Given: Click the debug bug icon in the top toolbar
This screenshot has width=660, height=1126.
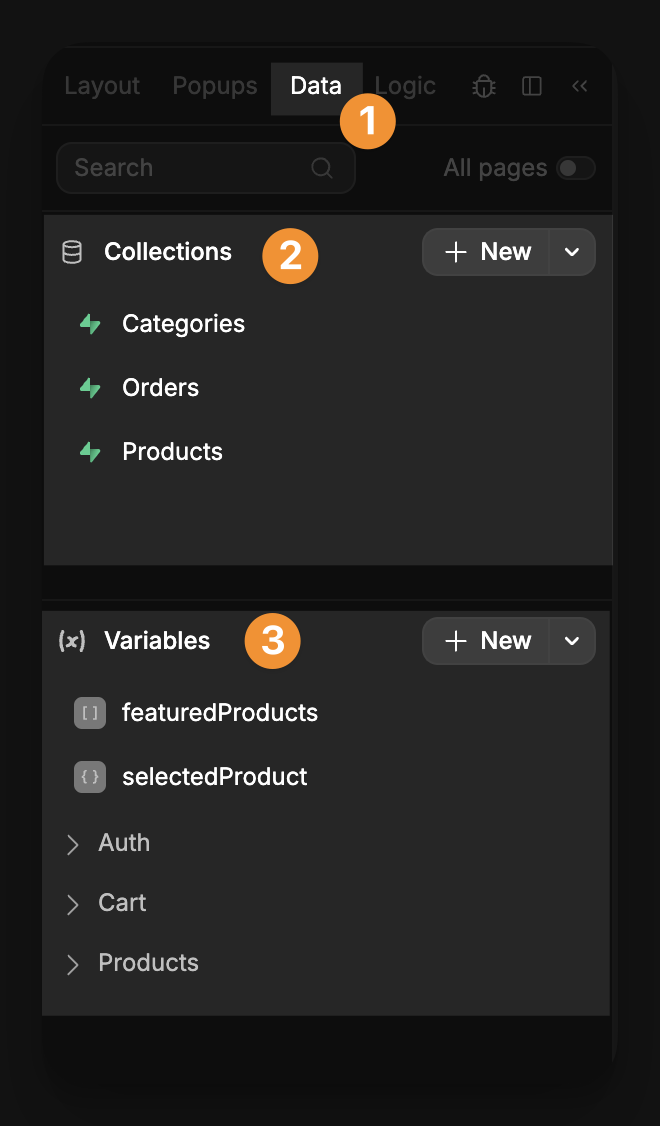Looking at the screenshot, I should 483,86.
